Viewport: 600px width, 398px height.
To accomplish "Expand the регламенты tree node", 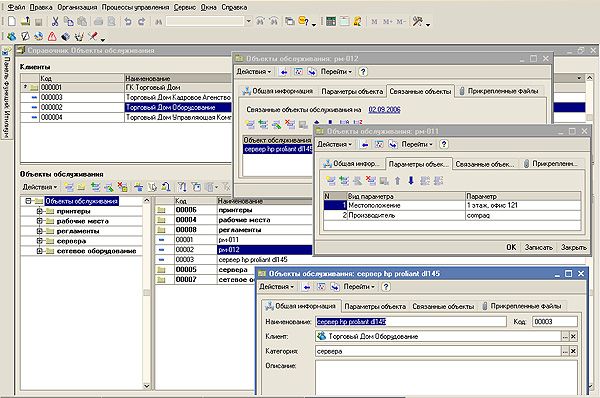I will tap(39, 231).
